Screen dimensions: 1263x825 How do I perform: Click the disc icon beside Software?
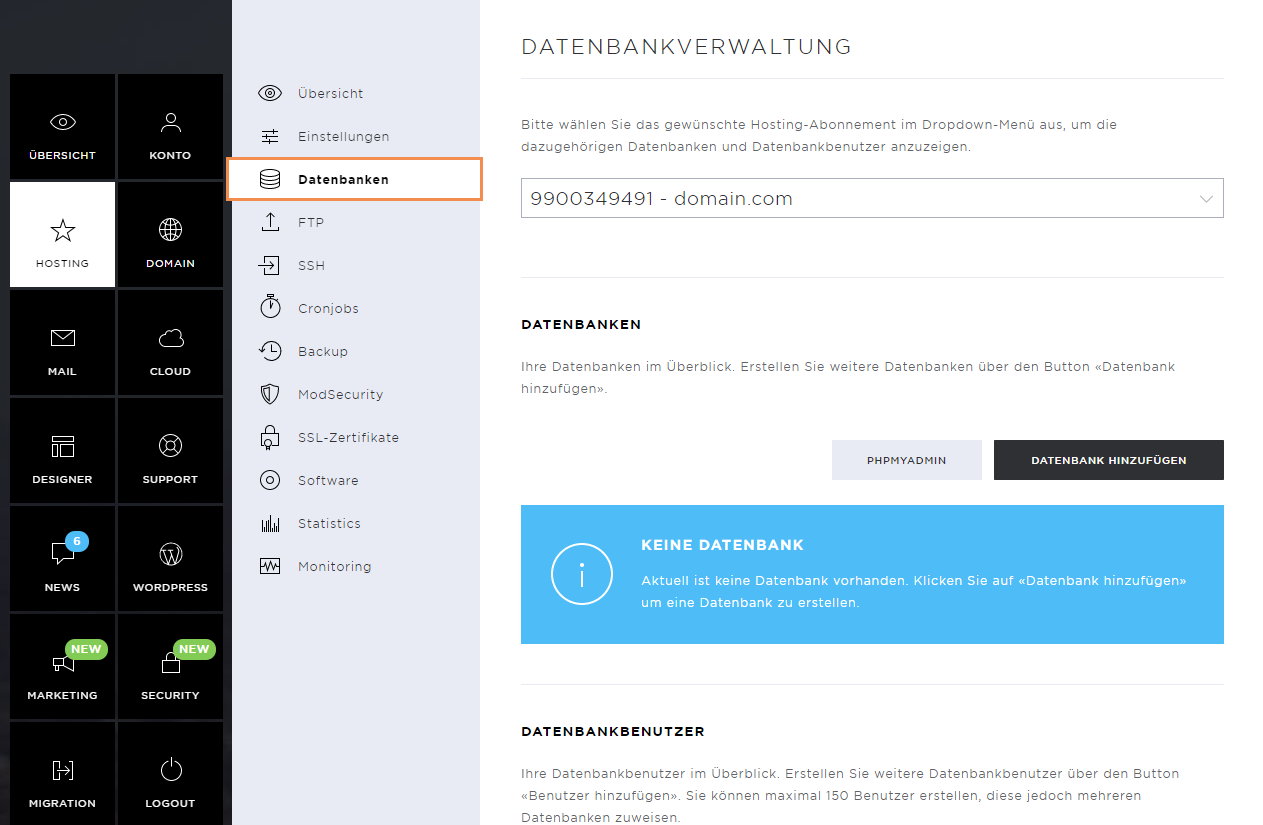(x=270, y=480)
